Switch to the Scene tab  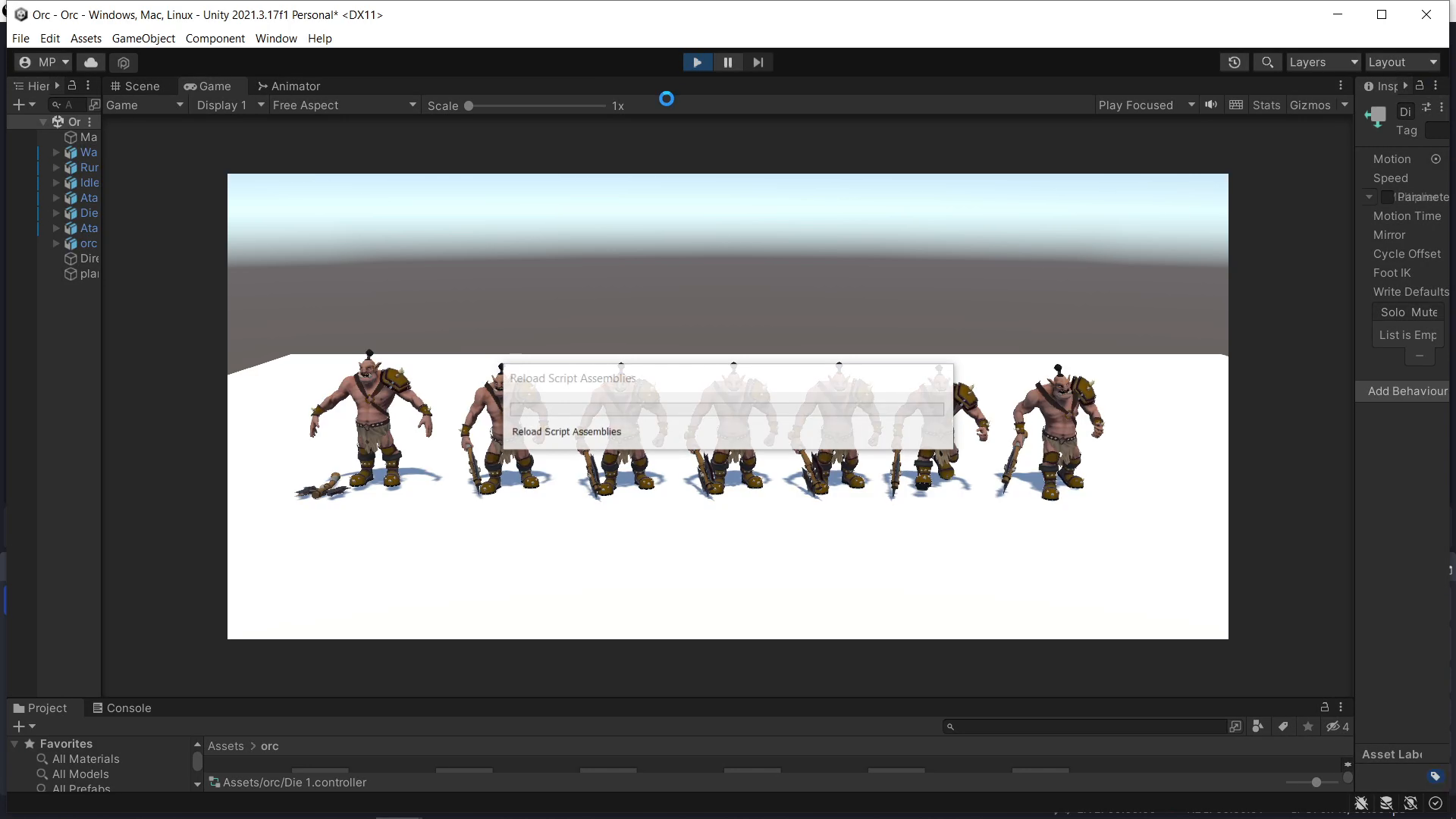tap(135, 86)
